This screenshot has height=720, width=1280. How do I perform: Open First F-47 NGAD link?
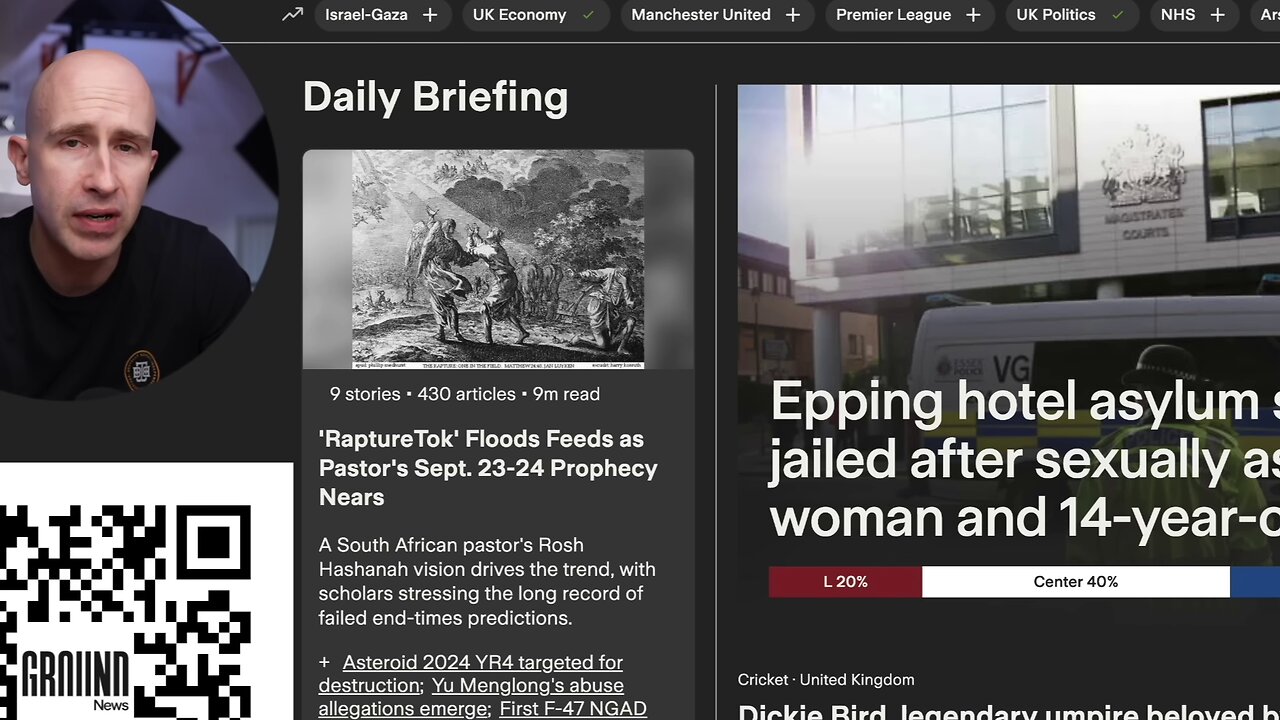[573, 709]
